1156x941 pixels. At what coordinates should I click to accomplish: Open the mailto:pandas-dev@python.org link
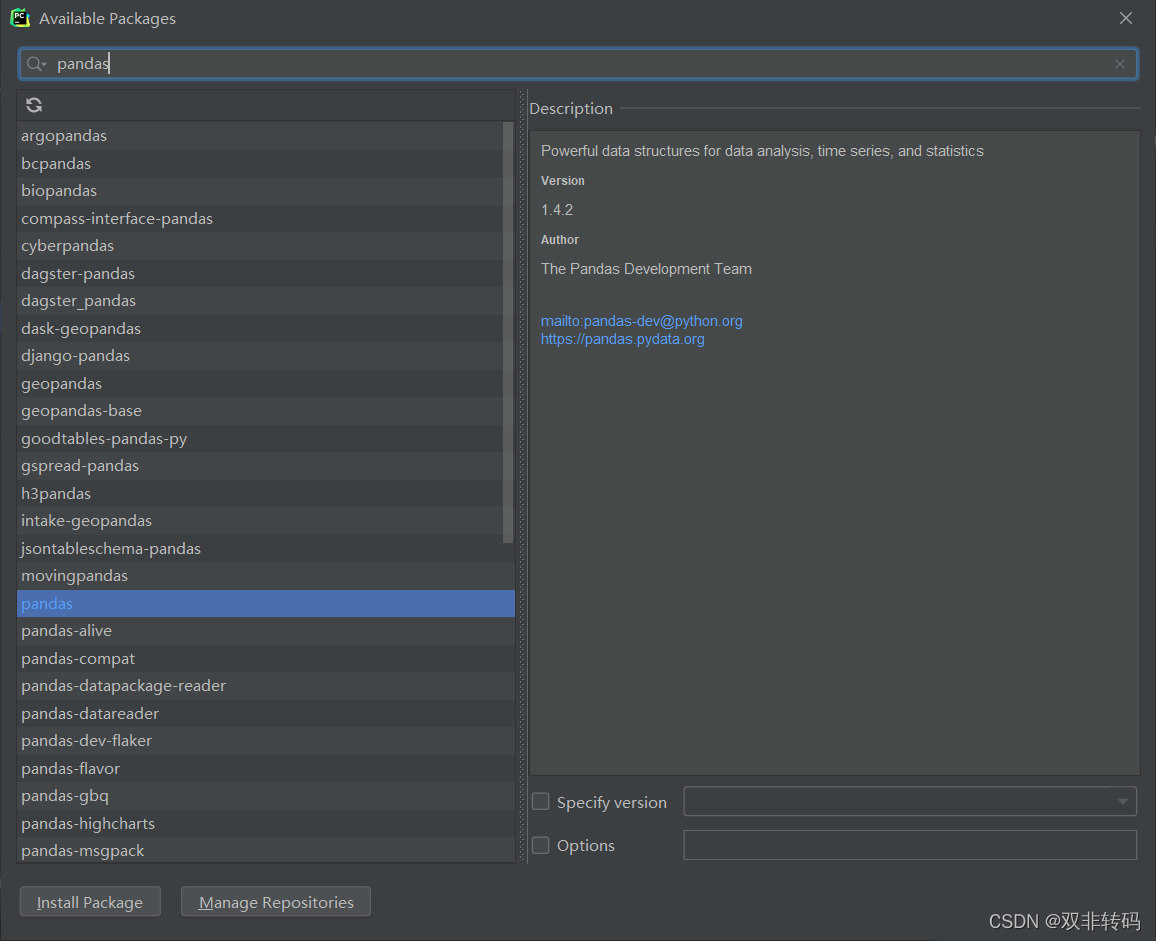point(641,321)
